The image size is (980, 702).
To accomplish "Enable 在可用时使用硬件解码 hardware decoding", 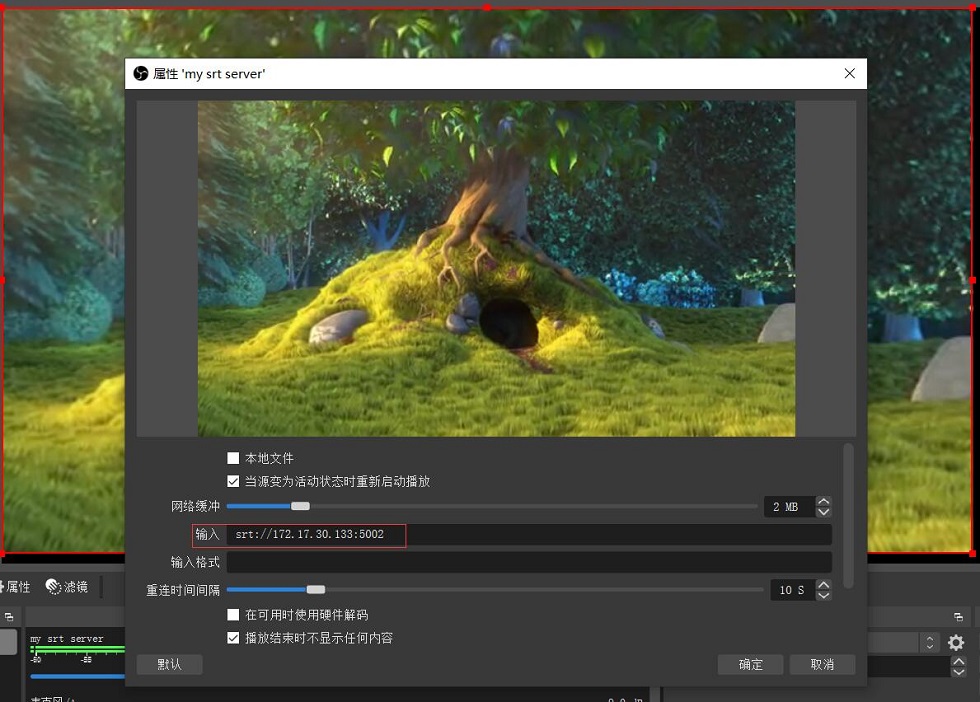I will (x=233, y=614).
